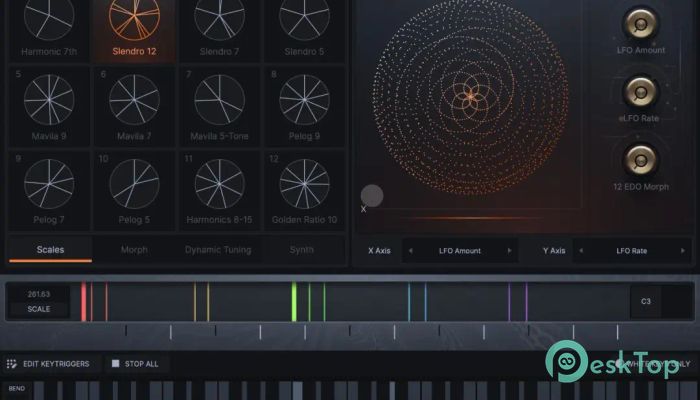
Task: Open the Y Axis LFO Rate selector
Action: (637, 250)
